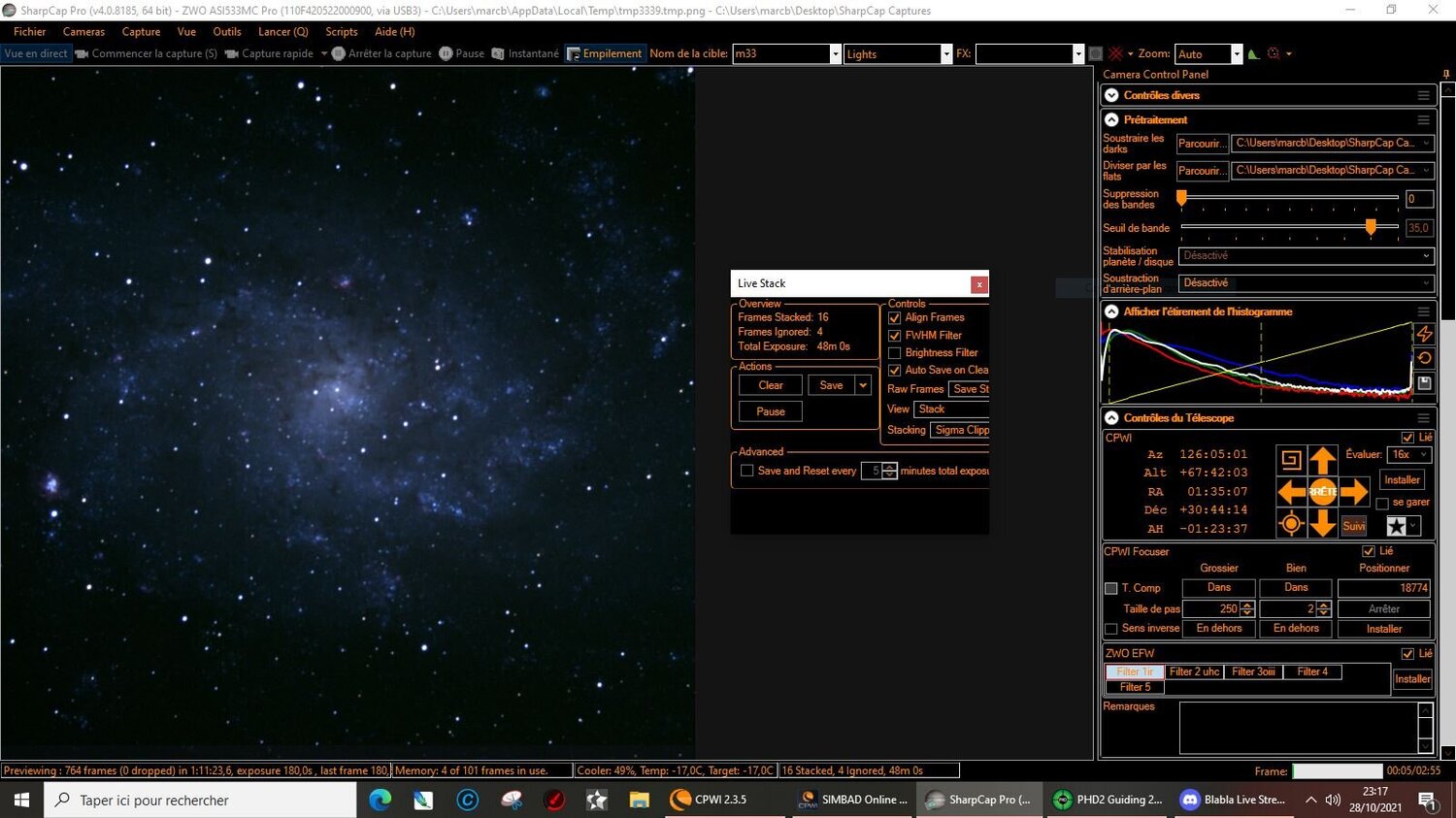Click the star icon button below se garer
The height and width of the screenshot is (818, 1456).
click(1396, 526)
